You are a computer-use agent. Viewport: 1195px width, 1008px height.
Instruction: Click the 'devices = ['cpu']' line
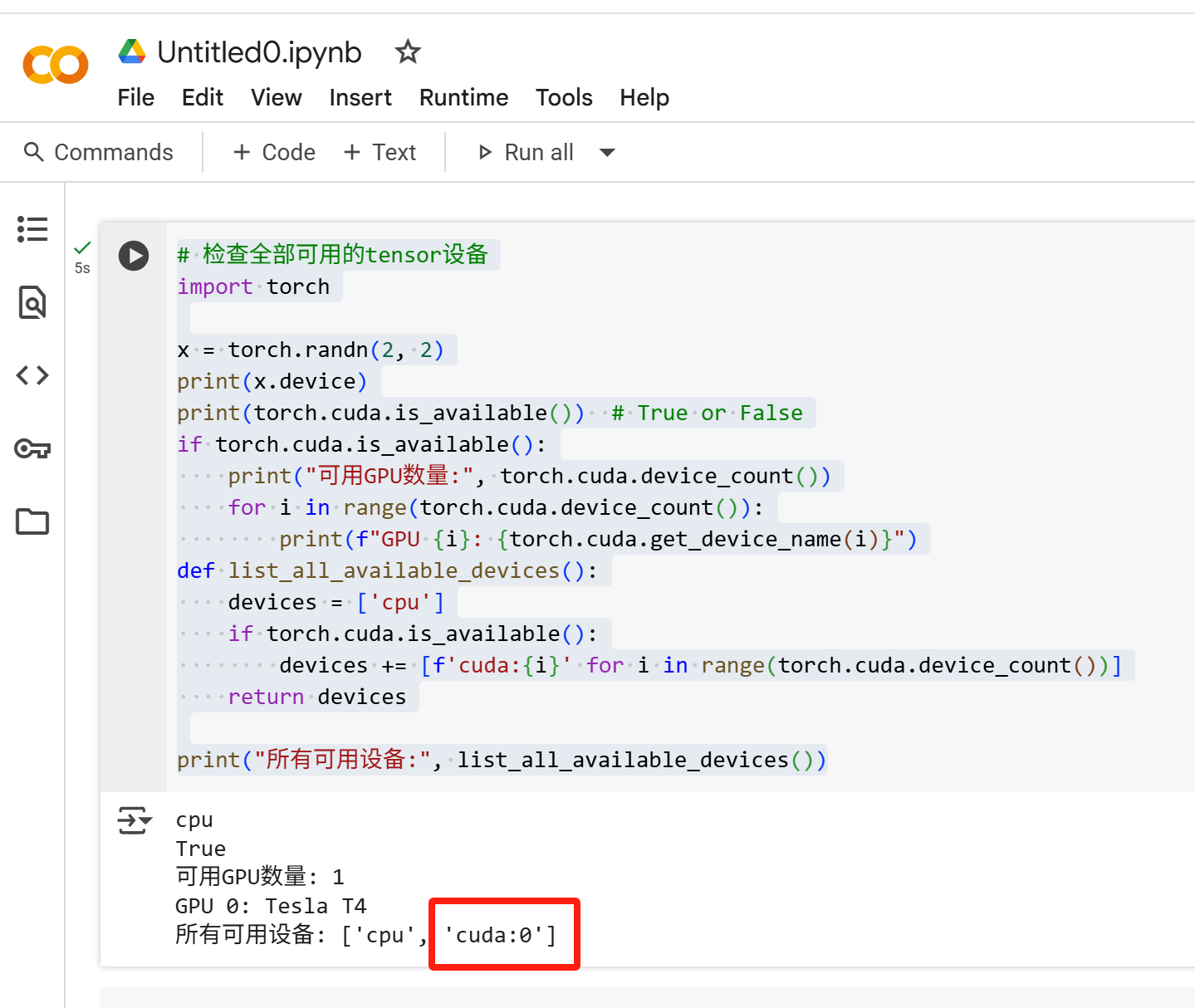336,602
